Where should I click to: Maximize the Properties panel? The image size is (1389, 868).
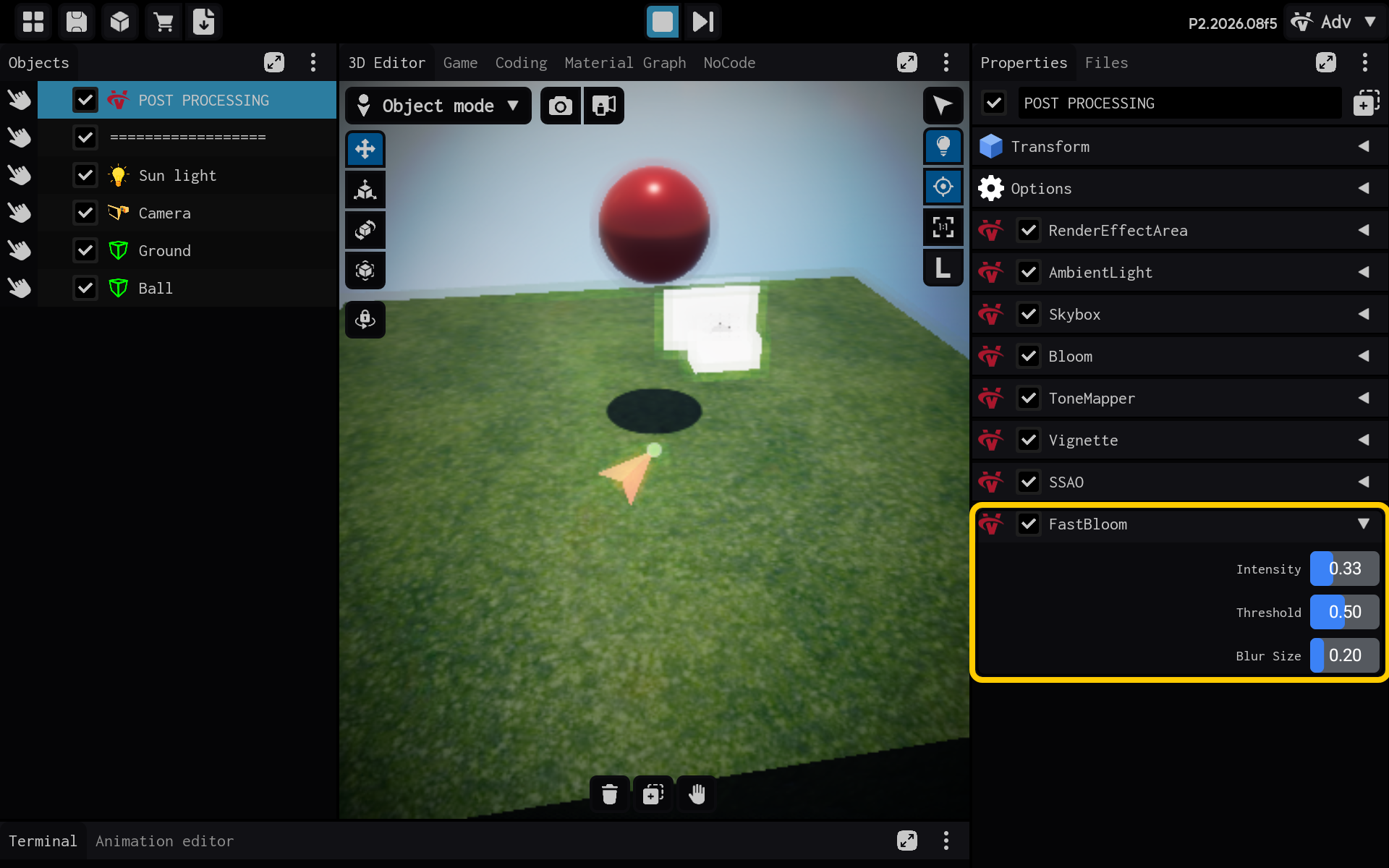point(1326,62)
